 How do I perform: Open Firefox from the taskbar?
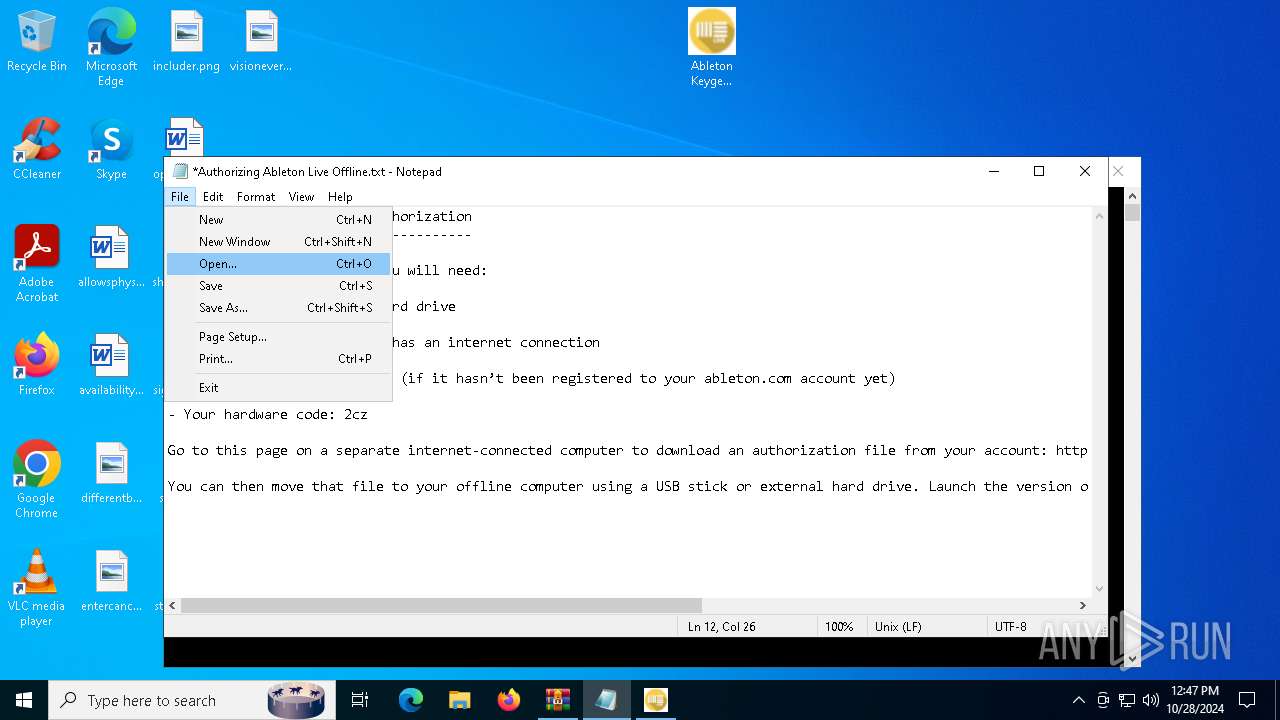click(x=509, y=700)
